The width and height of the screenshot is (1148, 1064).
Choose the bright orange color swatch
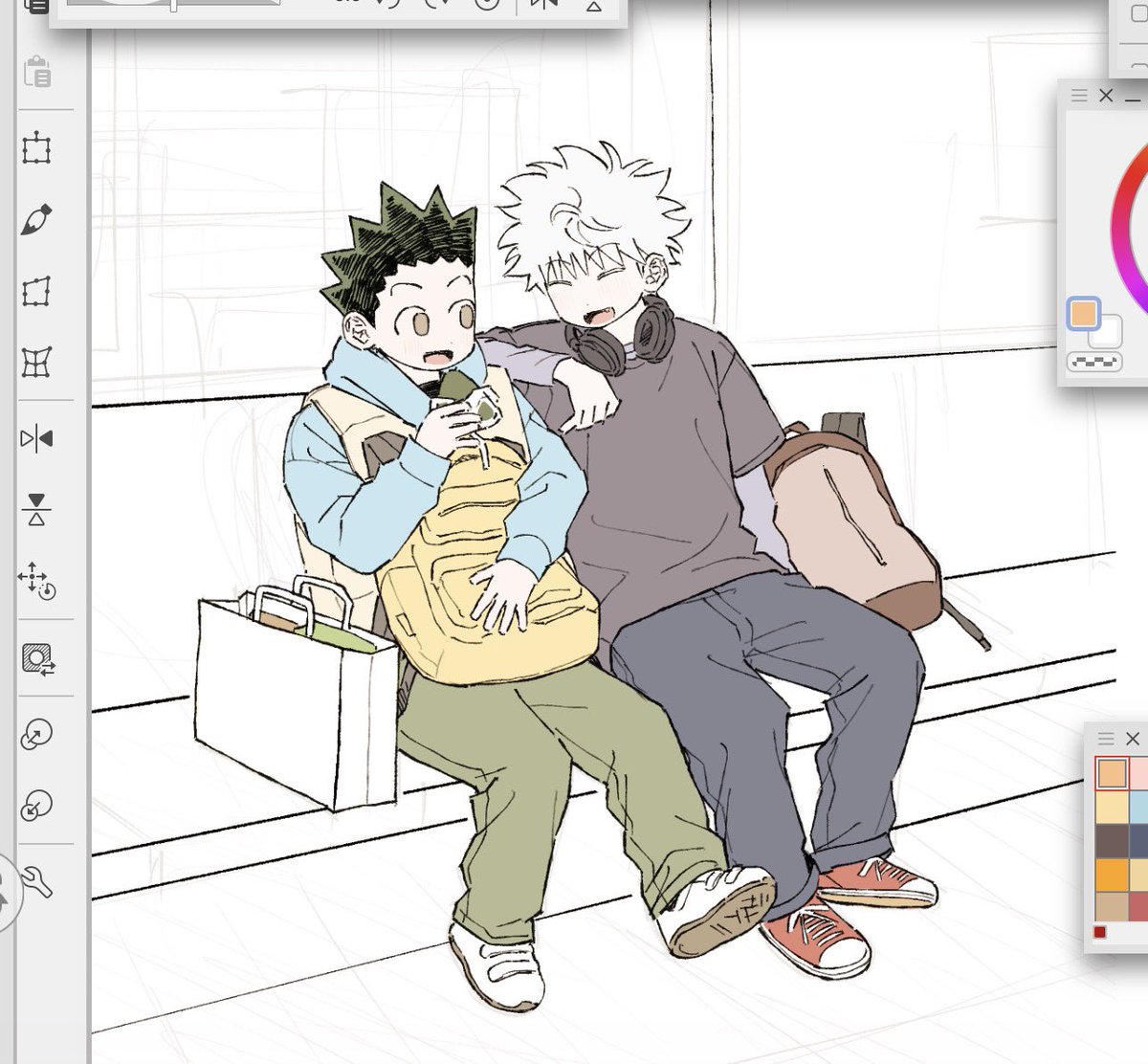click(1112, 875)
